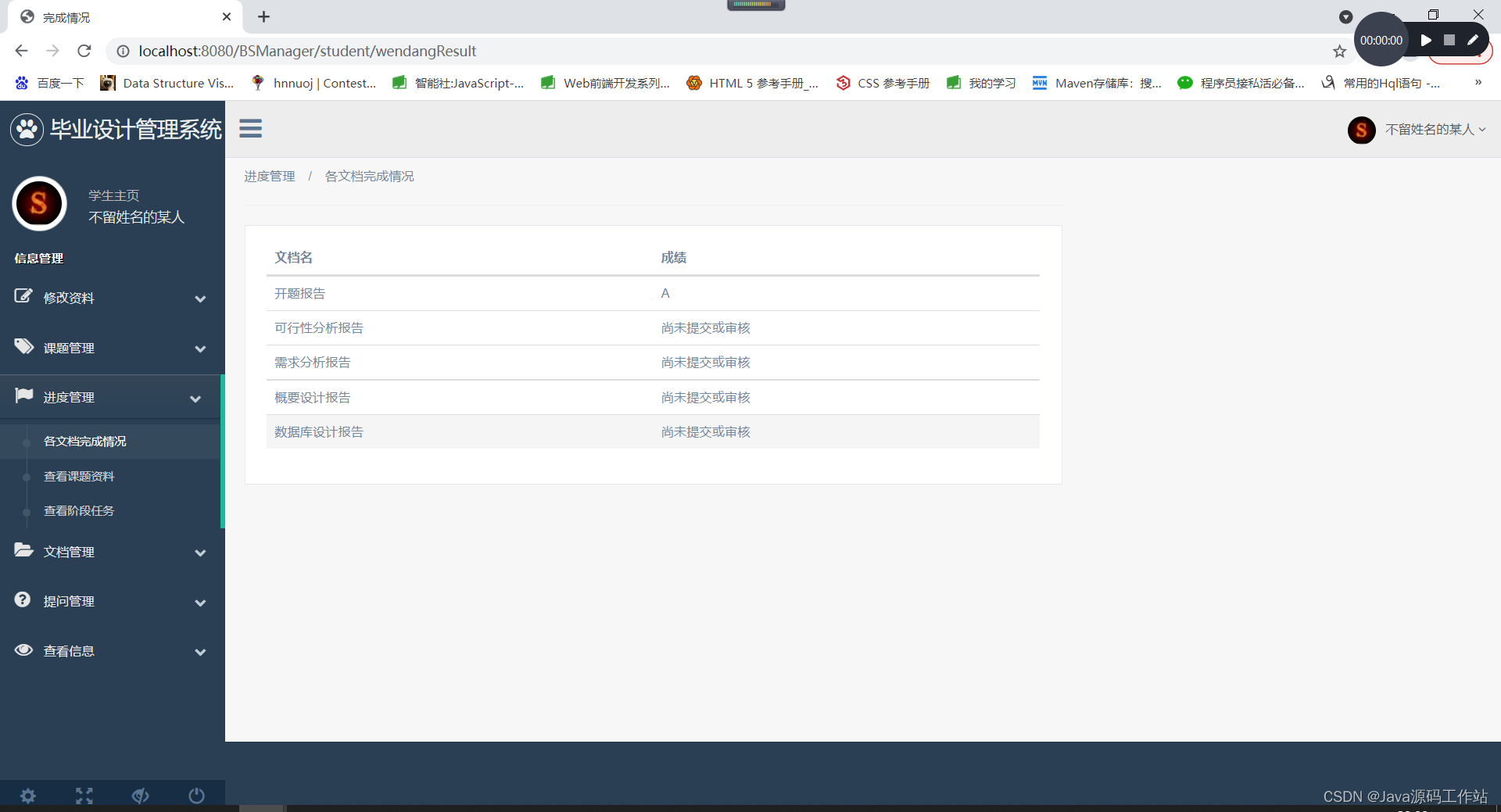Click browser forward arrow
Viewport: 1501px width, 812px height.
52,51
